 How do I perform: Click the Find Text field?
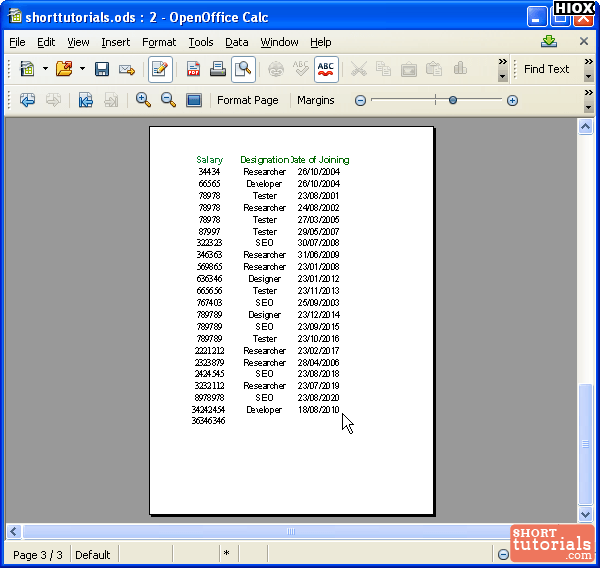pyautogui.click(x=546, y=69)
